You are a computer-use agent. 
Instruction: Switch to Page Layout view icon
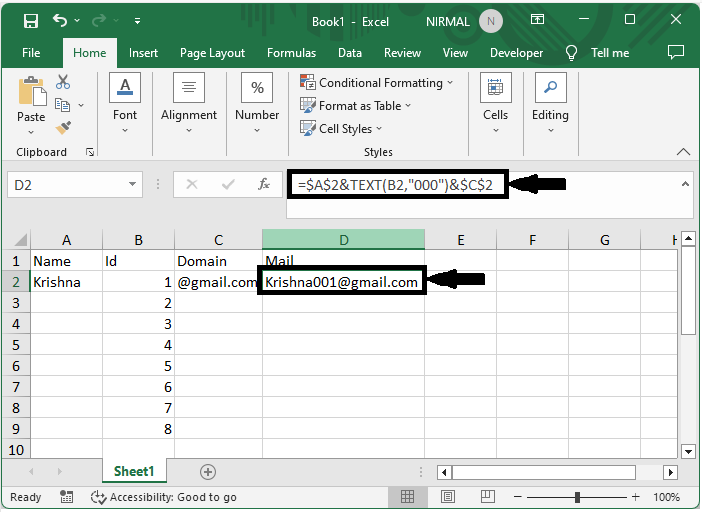coord(448,496)
